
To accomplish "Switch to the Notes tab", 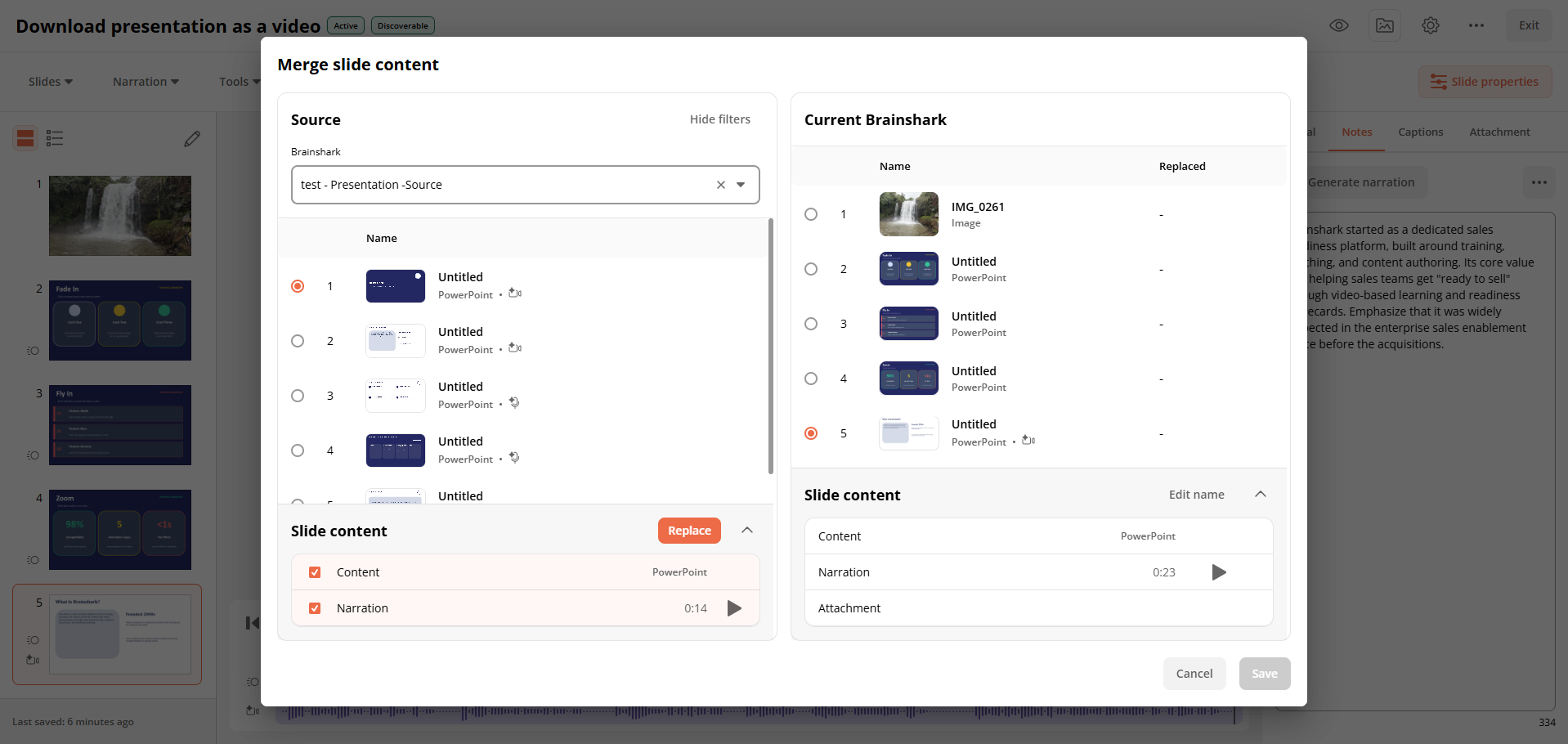I will pyautogui.click(x=1357, y=132).
